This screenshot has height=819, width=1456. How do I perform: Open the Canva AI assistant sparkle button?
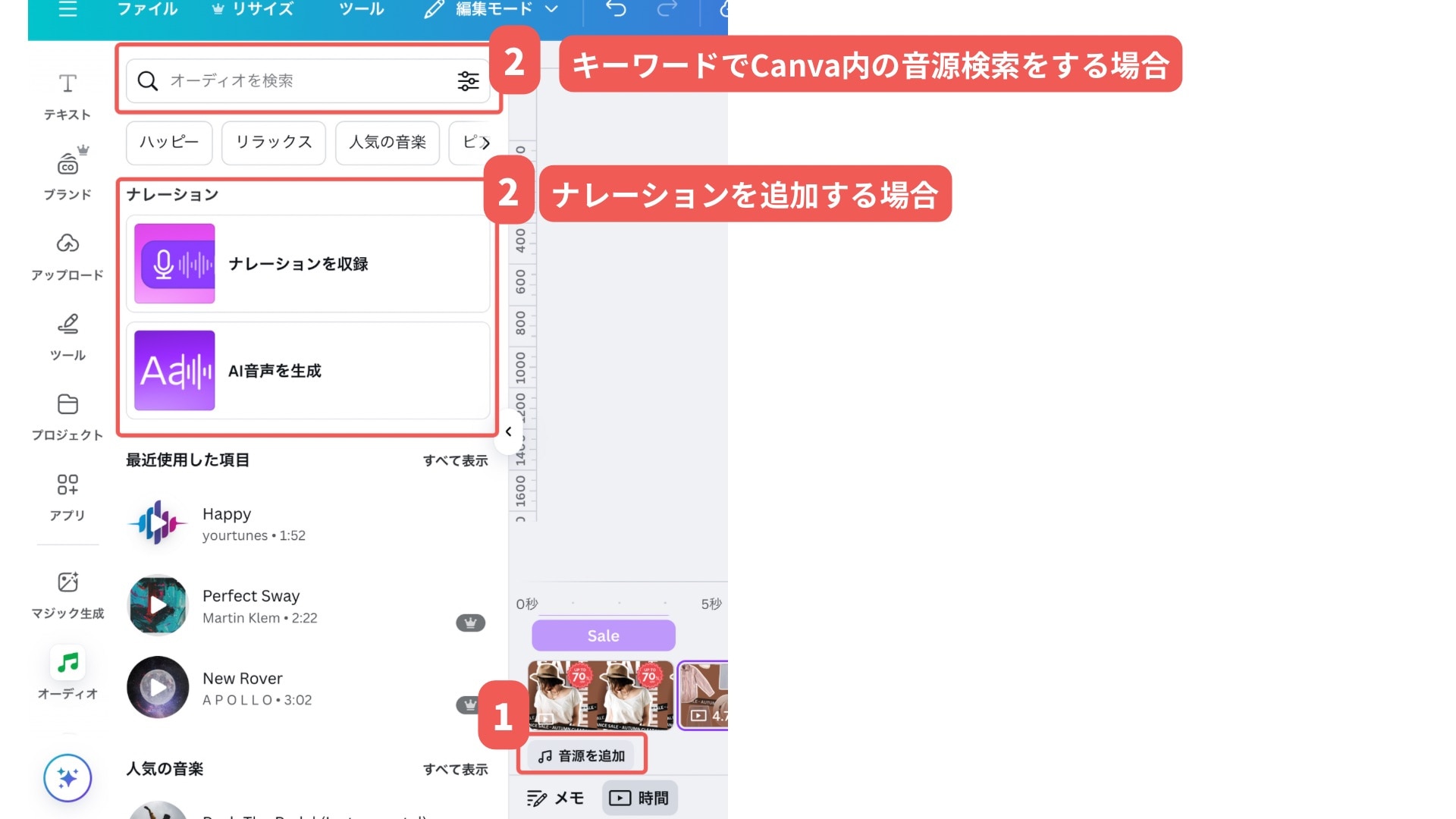click(x=67, y=777)
